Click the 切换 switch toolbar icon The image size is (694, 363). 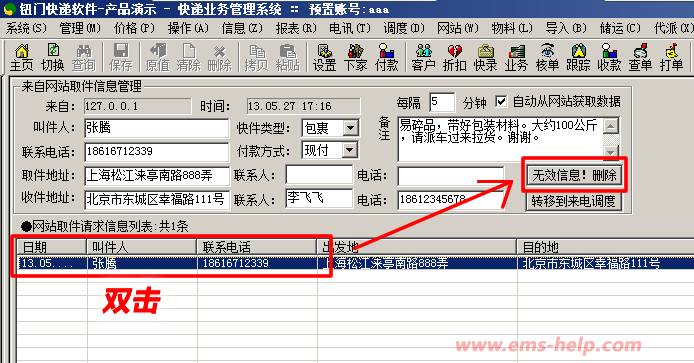pyautogui.click(x=53, y=58)
